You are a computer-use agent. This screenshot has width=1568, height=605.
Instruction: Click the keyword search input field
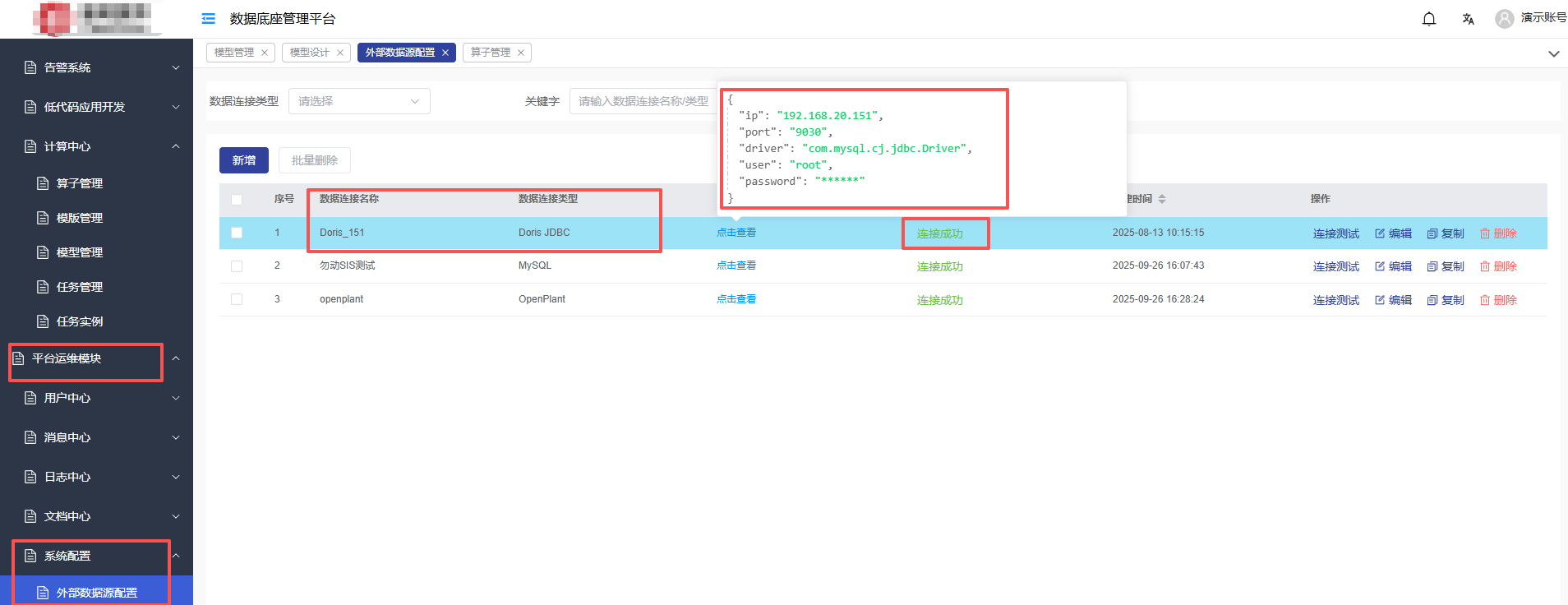click(x=643, y=101)
